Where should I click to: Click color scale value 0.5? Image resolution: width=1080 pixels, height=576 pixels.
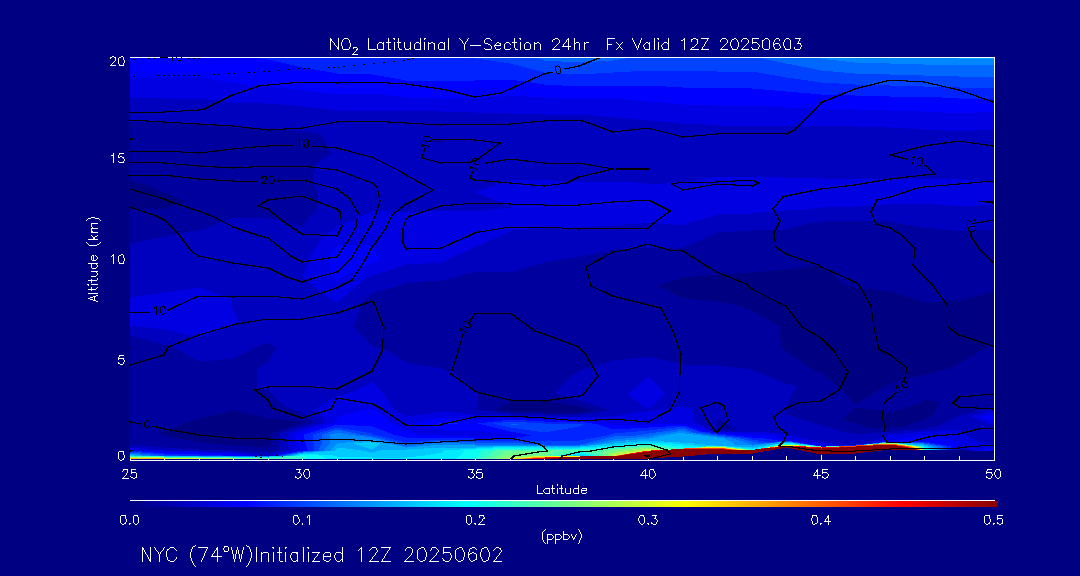click(x=993, y=521)
